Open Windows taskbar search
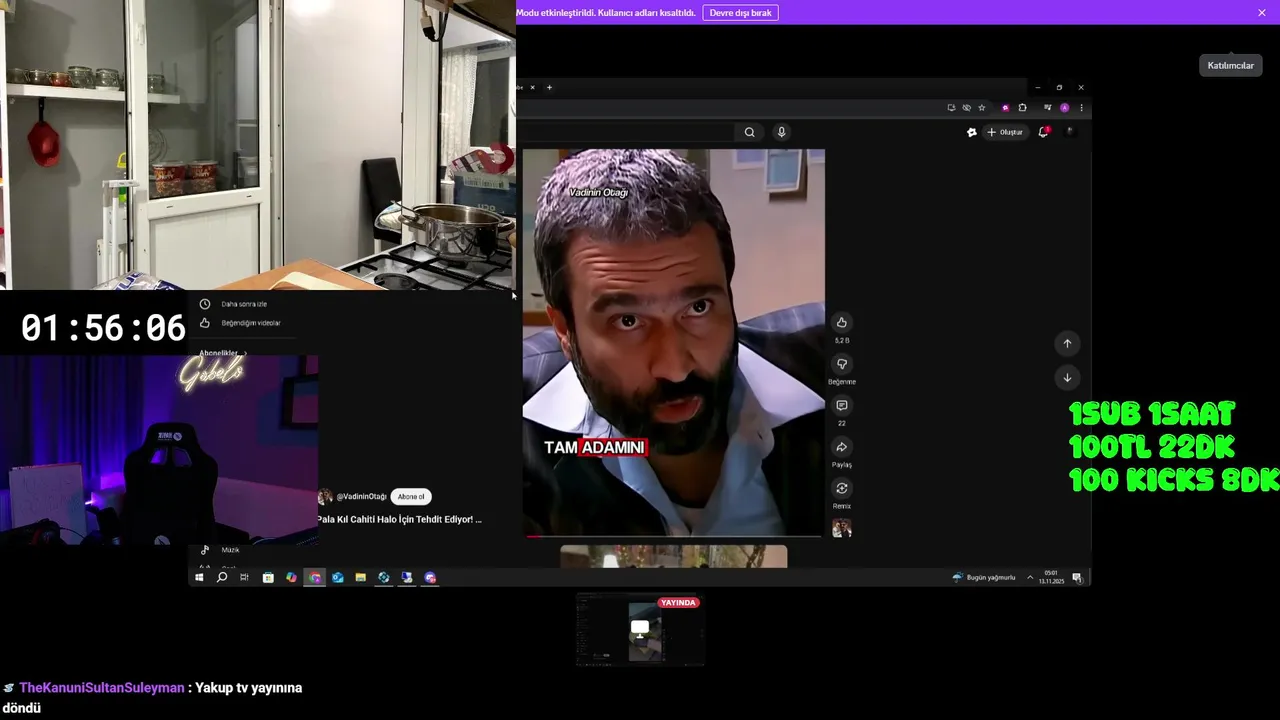This screenshot has width=1280, height=720. 222,577
